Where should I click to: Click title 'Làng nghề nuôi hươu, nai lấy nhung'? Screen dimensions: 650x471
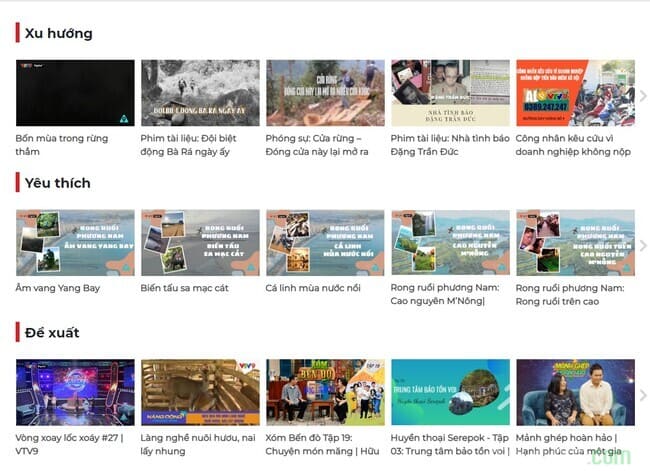(x=198, y=444)
